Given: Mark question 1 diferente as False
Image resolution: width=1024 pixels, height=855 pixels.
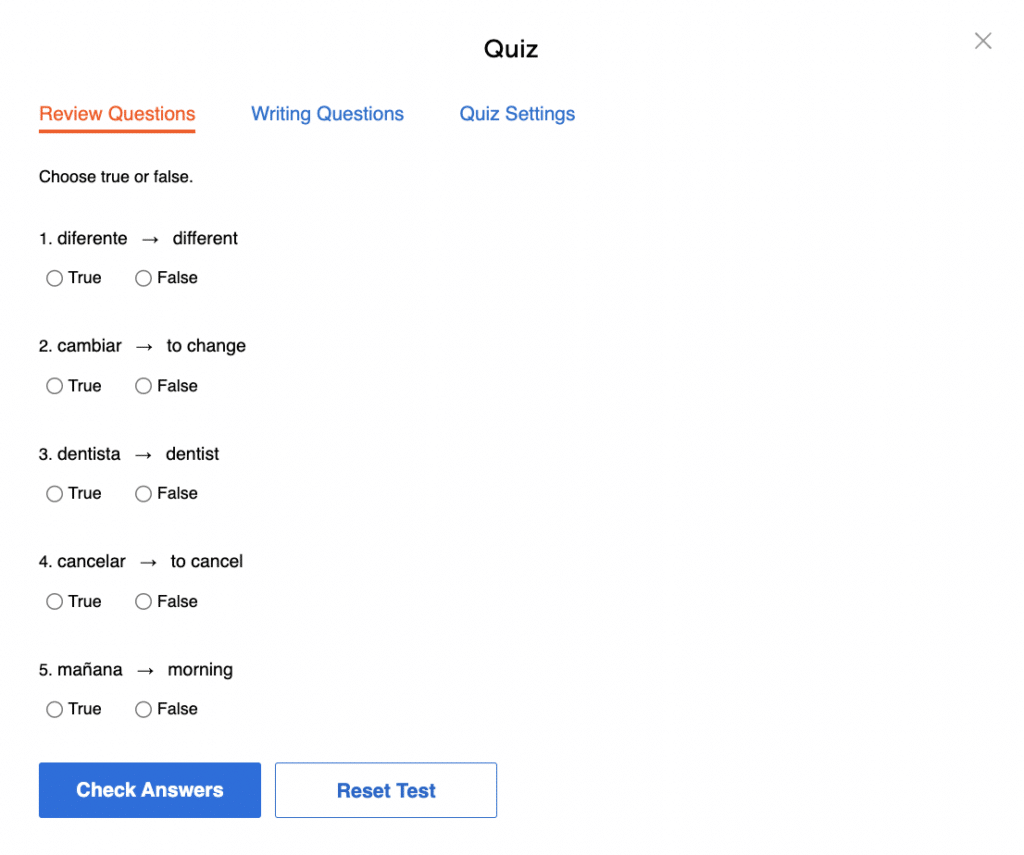Looking at the screenshot, I should 143,278.
